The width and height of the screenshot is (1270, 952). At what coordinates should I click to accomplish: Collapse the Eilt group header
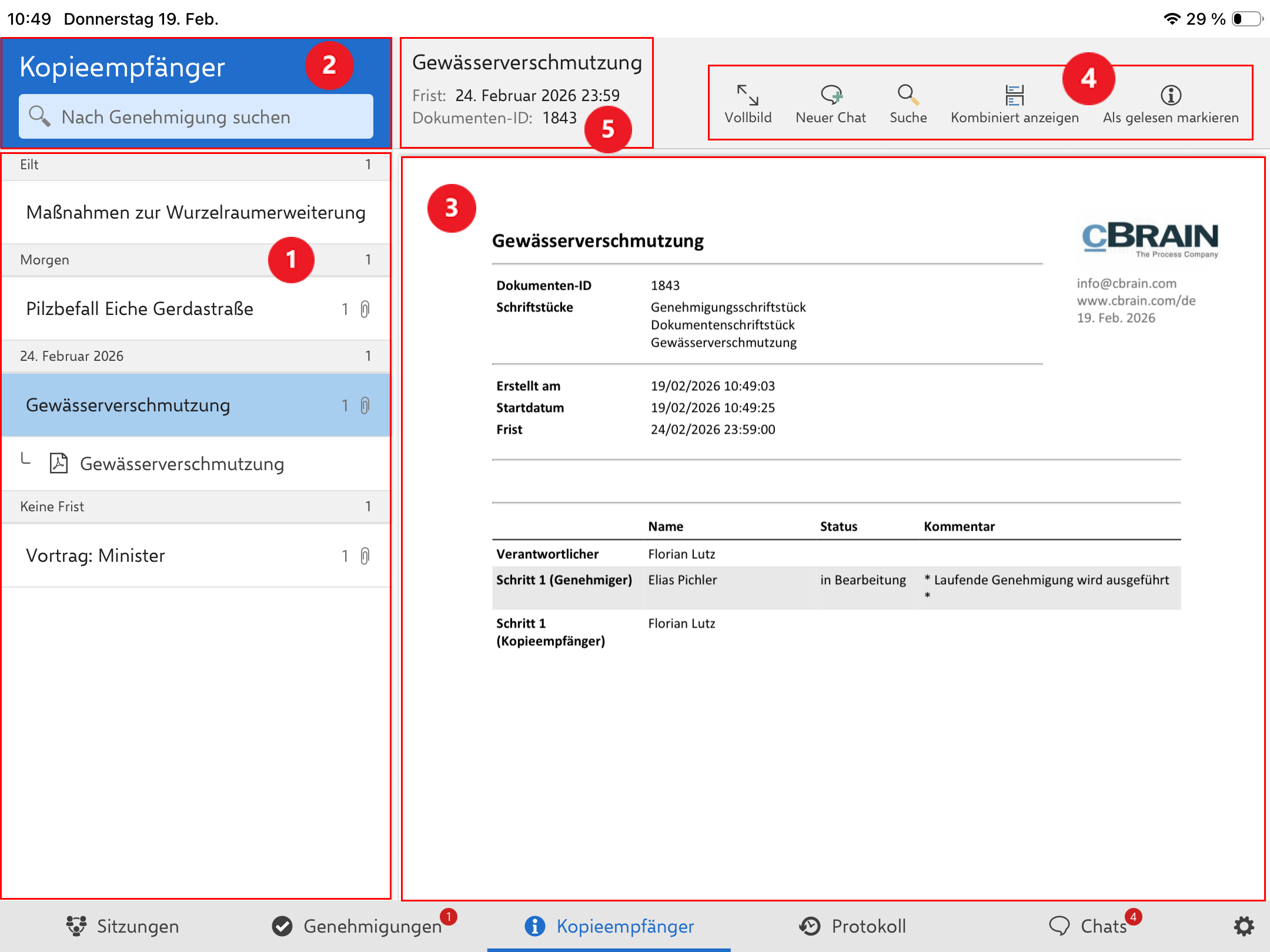pos(196,165)
